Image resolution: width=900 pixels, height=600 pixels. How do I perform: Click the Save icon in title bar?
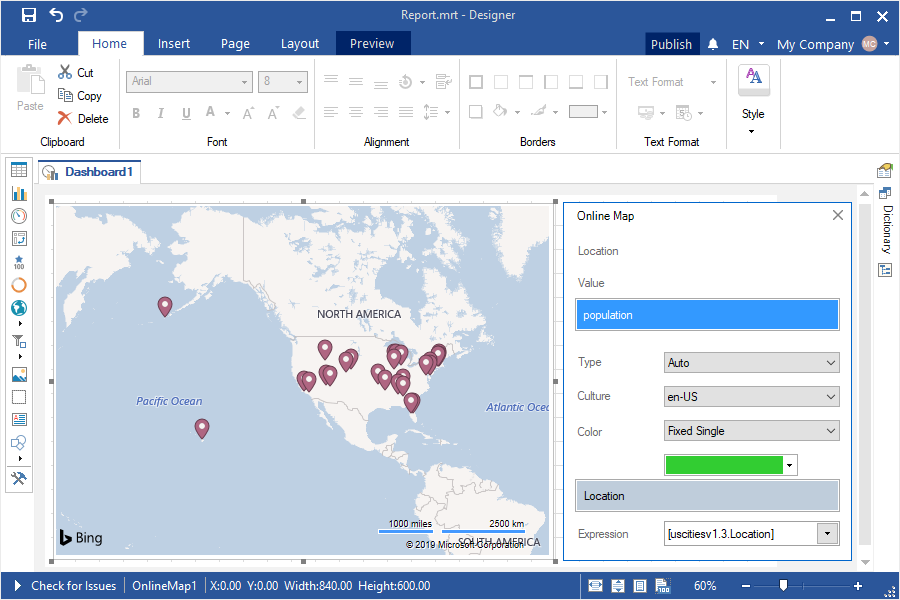pyautogui.click(x=29, y=15)
